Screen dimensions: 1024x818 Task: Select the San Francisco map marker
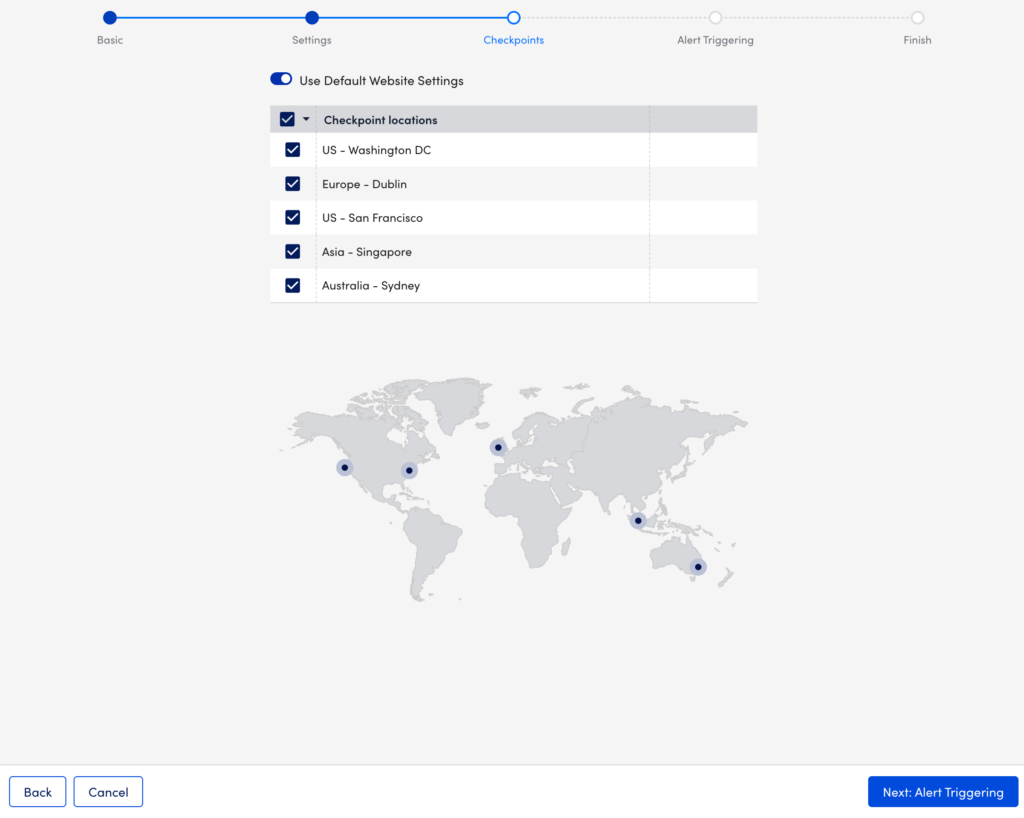click(x=344, y=466)
